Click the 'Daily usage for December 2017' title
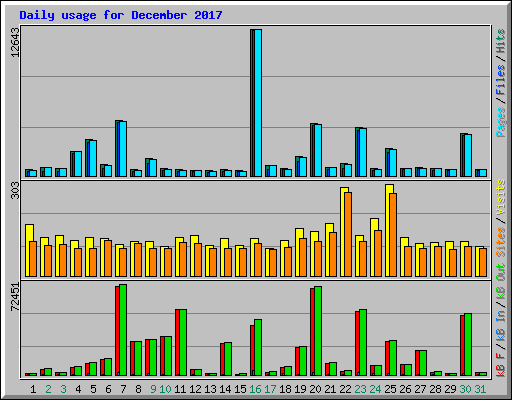Image resolution: width=512 pixels, height=400 pixels. 121,15
